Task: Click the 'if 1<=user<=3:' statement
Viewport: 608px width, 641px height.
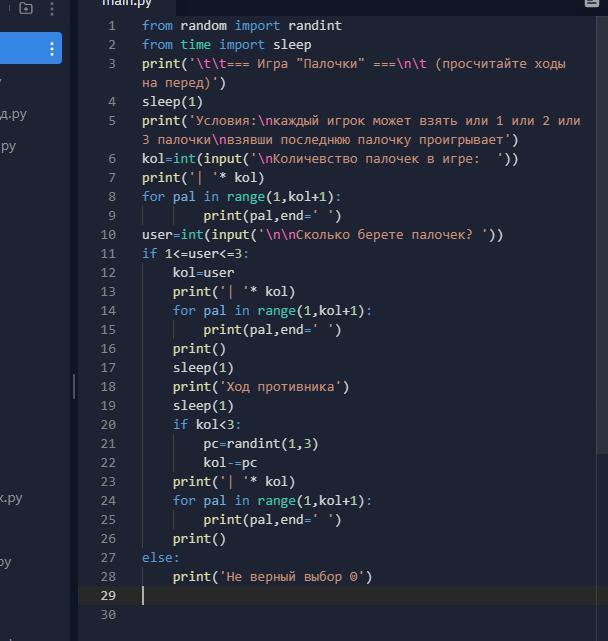Action: coord(195,254)
